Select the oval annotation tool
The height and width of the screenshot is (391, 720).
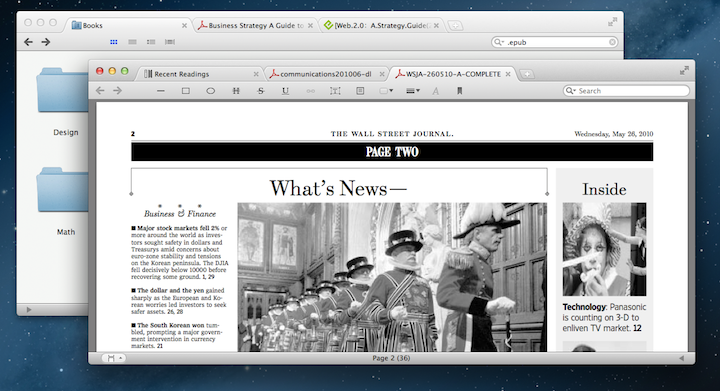click(210, 91)
